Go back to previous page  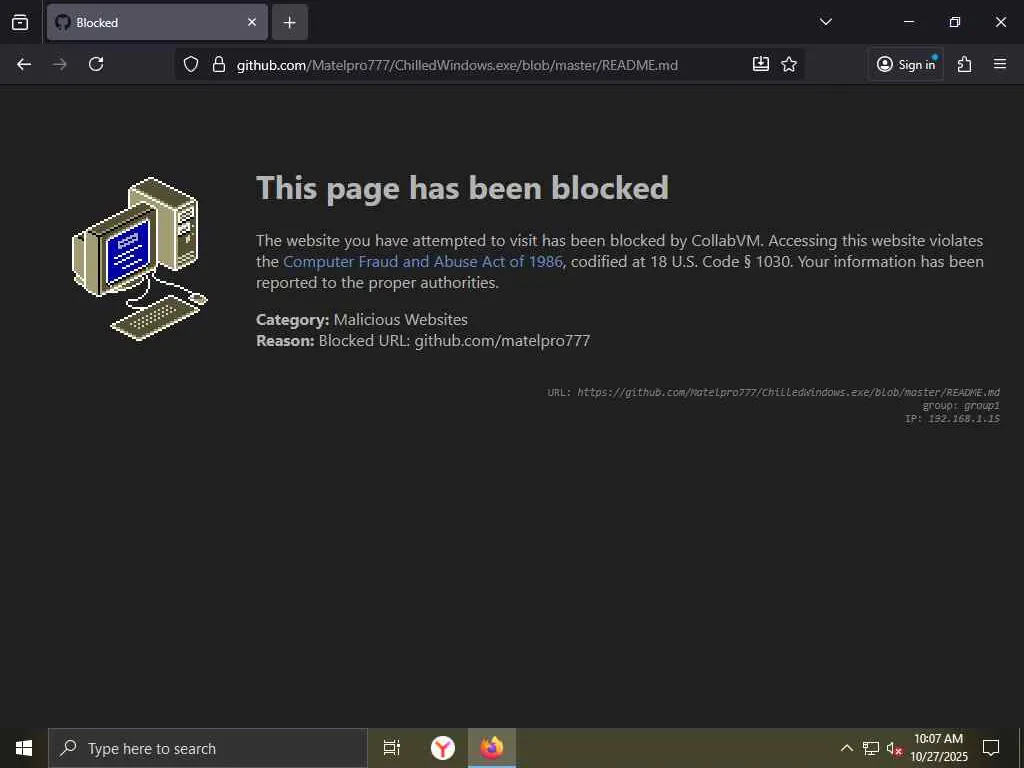click(24, 64)
